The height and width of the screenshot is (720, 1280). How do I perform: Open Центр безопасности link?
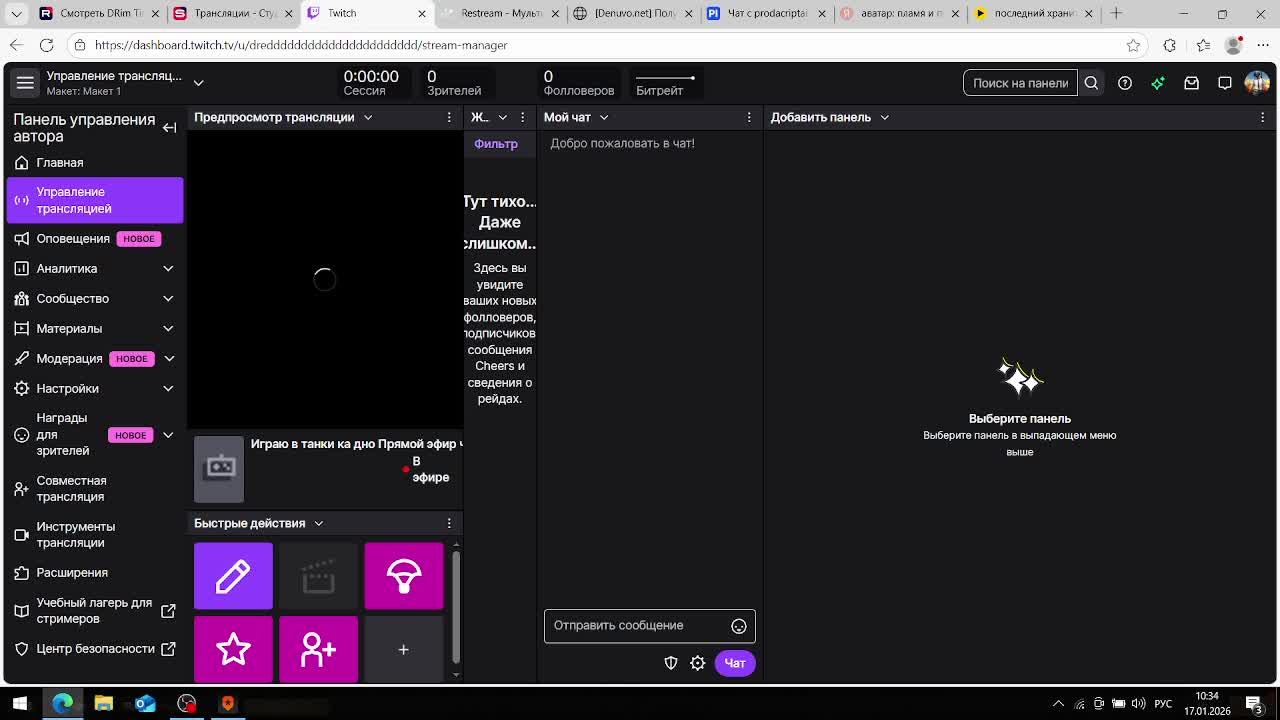[x=95, y=648]
